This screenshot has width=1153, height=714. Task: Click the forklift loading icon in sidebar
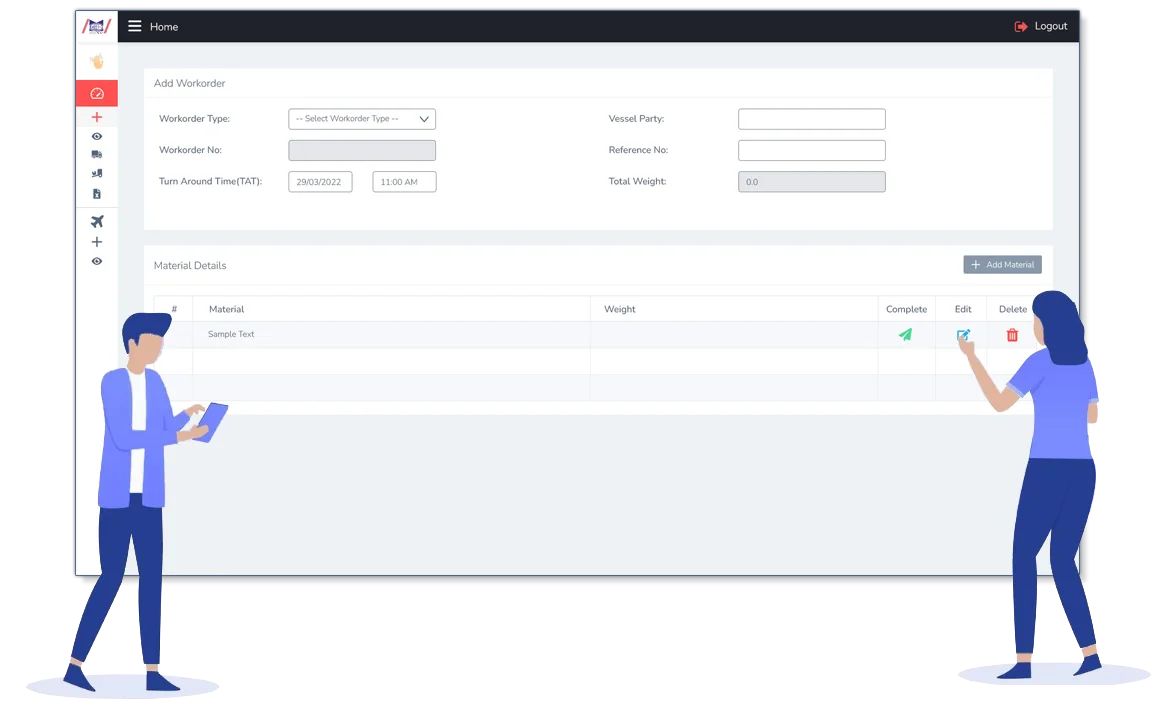[x=97, y=173]
